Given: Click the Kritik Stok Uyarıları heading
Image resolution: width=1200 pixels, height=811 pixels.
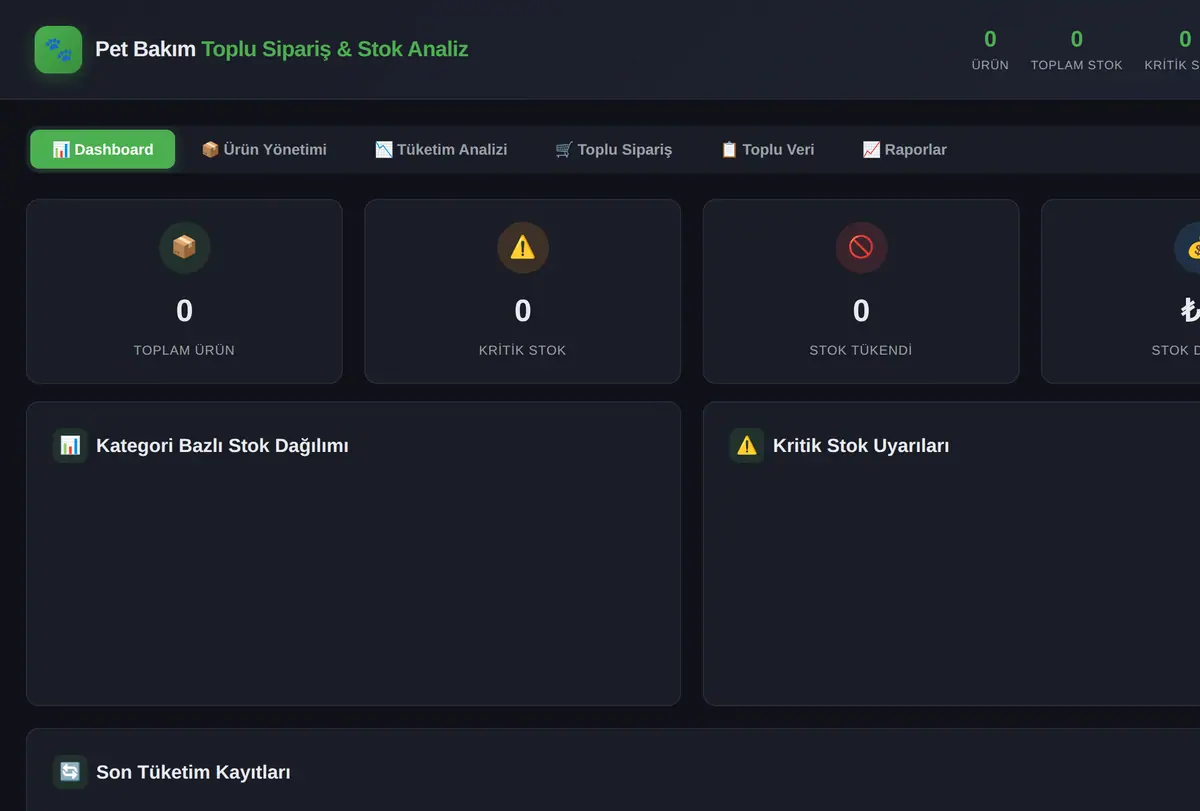Looking at the screenshot, I should point(861,446).
